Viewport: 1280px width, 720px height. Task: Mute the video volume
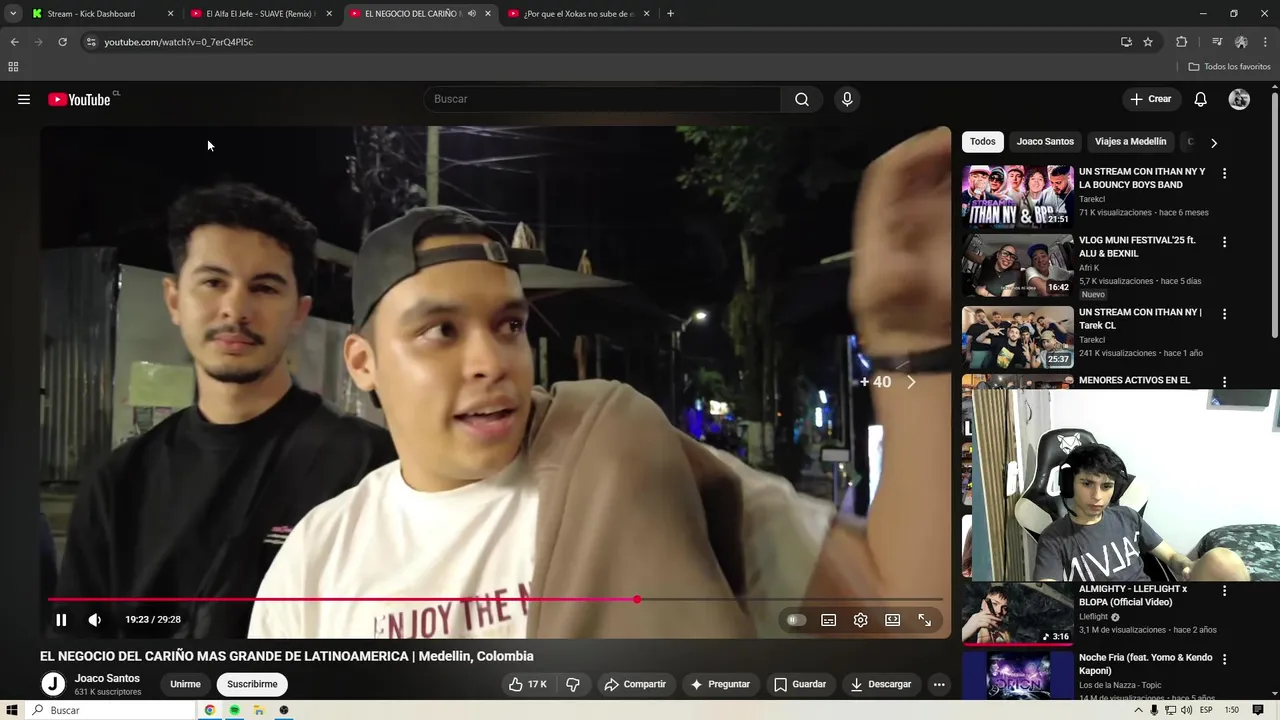(95, 620)
